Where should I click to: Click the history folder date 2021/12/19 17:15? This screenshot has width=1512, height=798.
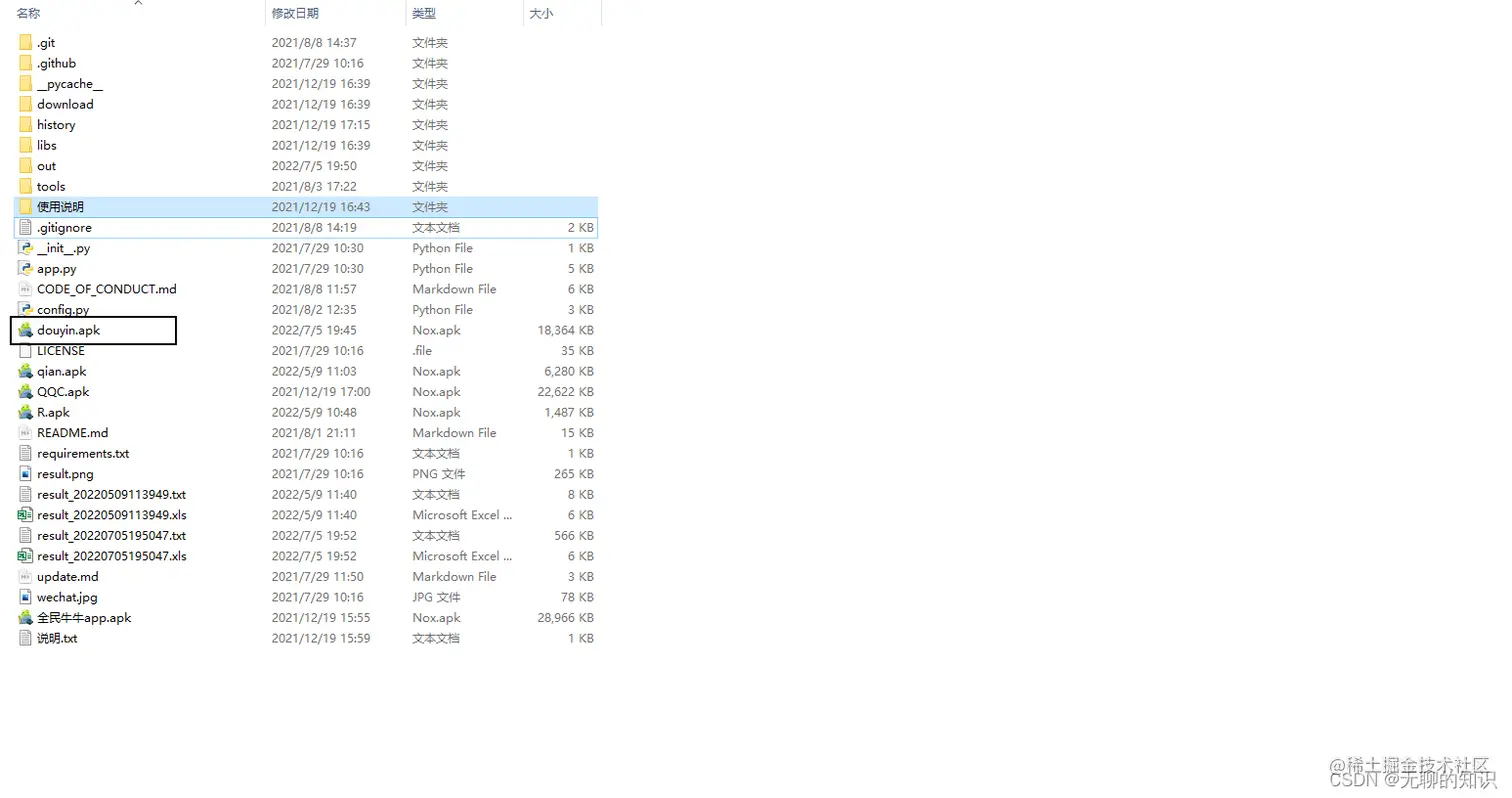(x=321, y=125)
